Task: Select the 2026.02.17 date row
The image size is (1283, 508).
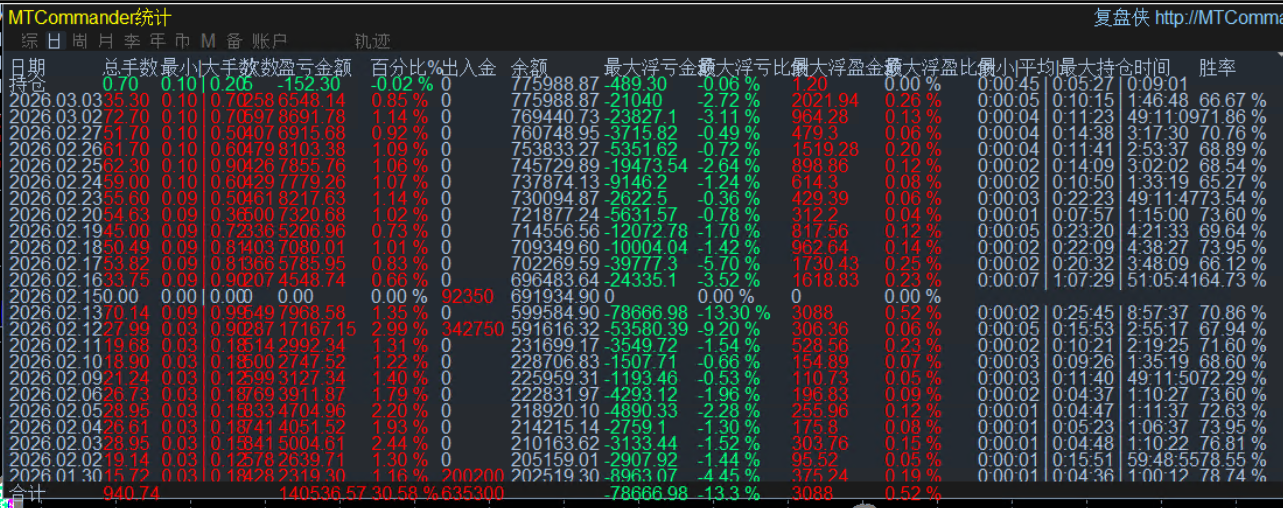Action: coord(55,264)
